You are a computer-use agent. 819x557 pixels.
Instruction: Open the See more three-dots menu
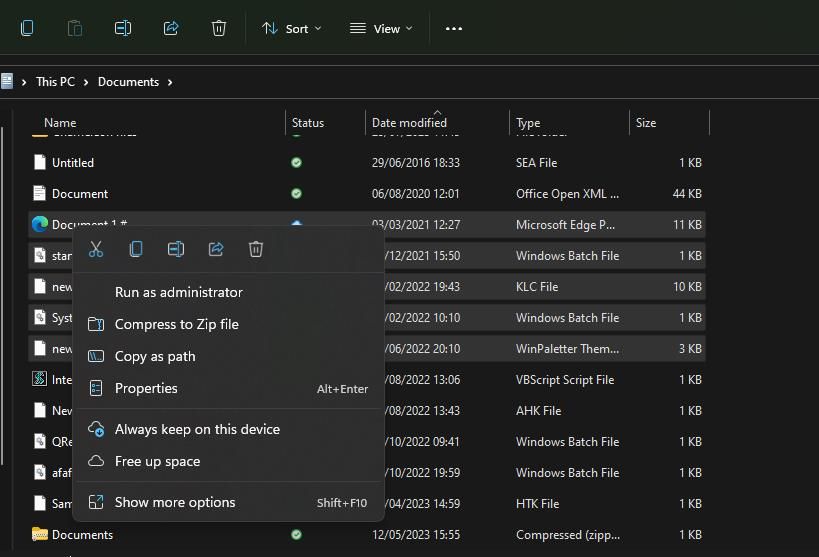454,29
